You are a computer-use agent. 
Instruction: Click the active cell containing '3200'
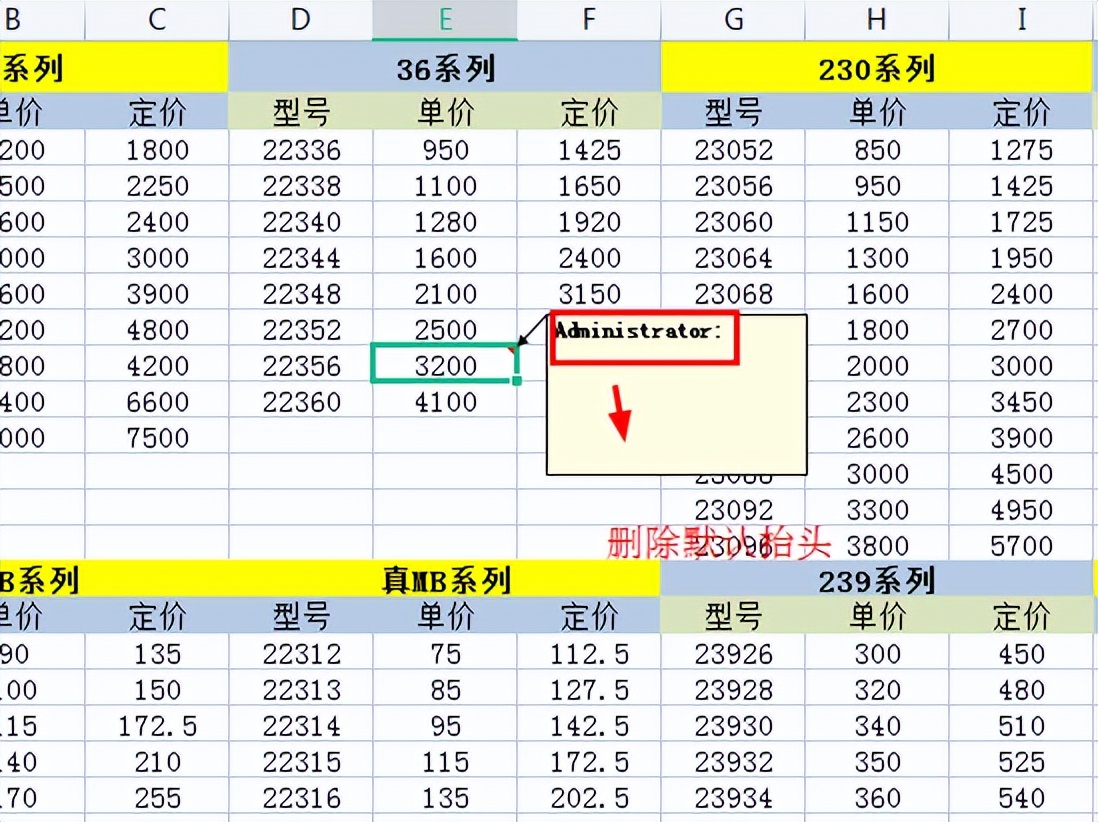(x=445, y=363)
